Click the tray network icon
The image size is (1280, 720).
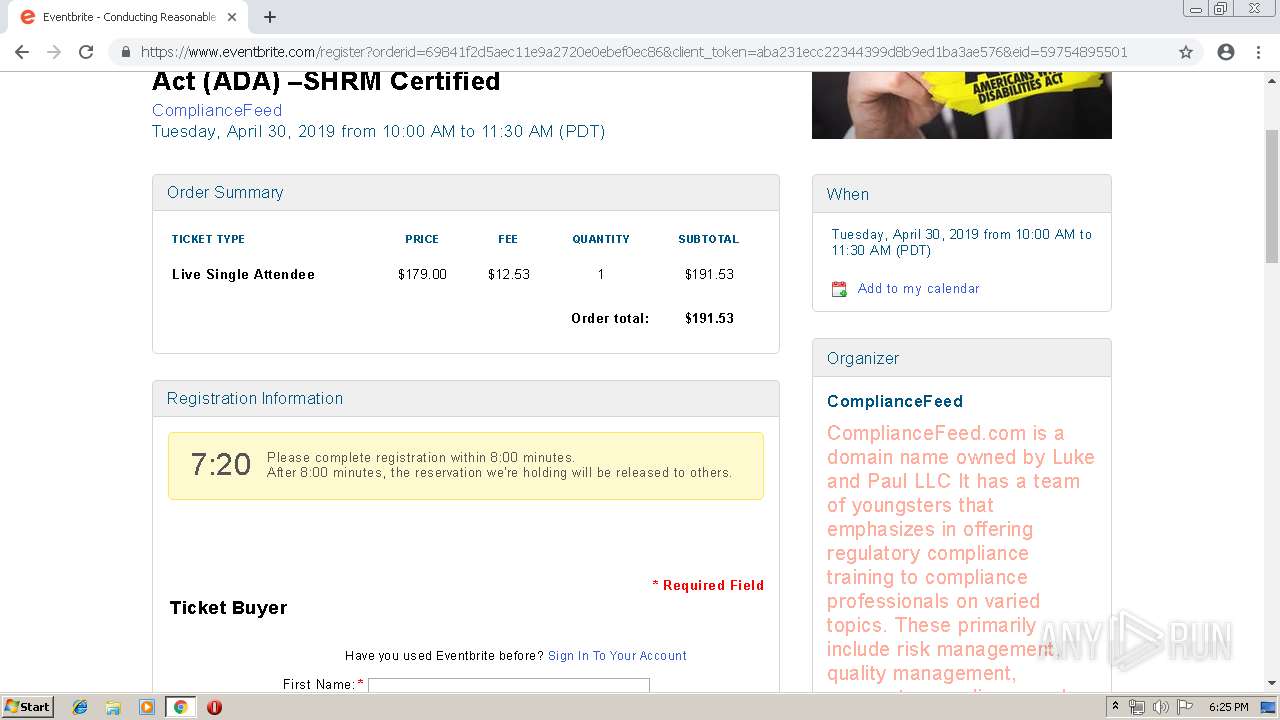point(1137,707)
